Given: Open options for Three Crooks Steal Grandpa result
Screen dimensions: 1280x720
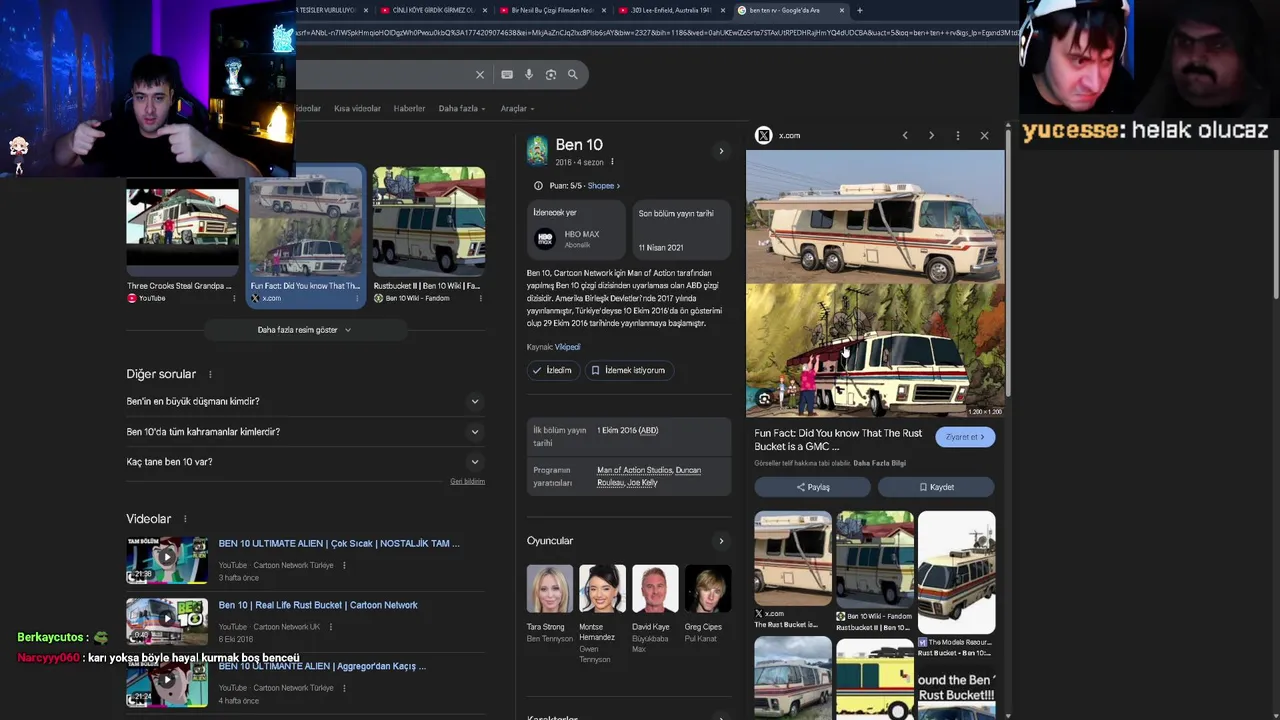Looking at the screenshot, I should [235, 298].
